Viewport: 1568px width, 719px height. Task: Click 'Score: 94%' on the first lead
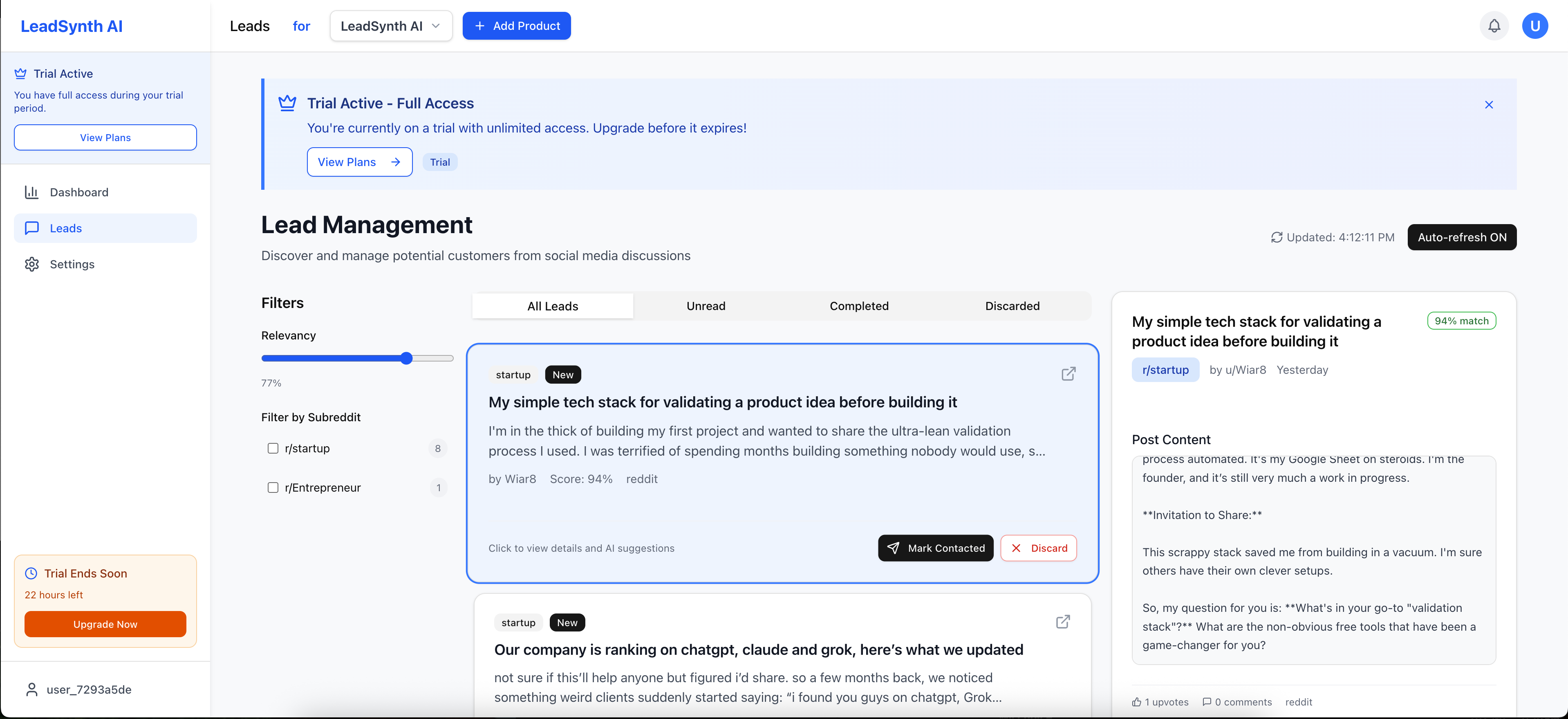pos(581,479)
